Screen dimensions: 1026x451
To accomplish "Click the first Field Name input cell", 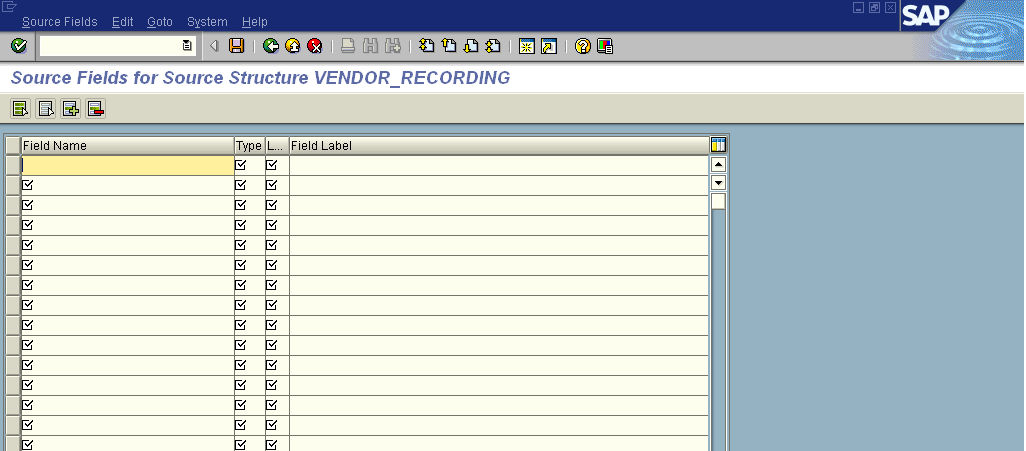I will (x=126, y=165).
